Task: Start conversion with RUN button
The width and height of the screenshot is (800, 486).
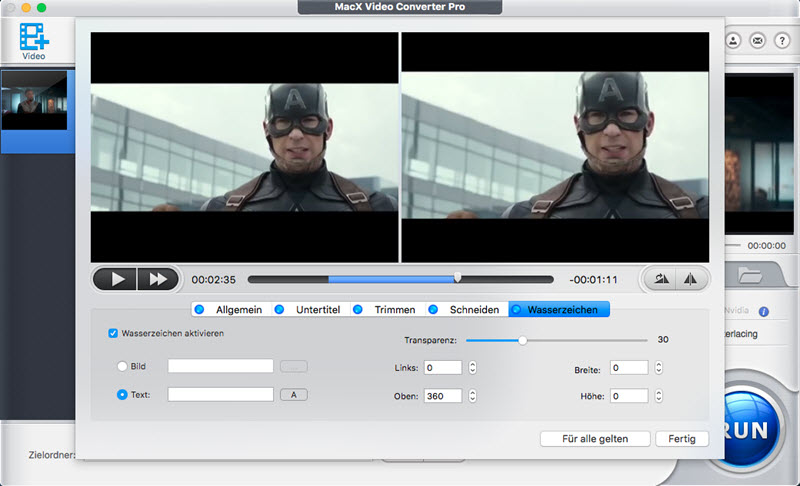Action: 747,429
